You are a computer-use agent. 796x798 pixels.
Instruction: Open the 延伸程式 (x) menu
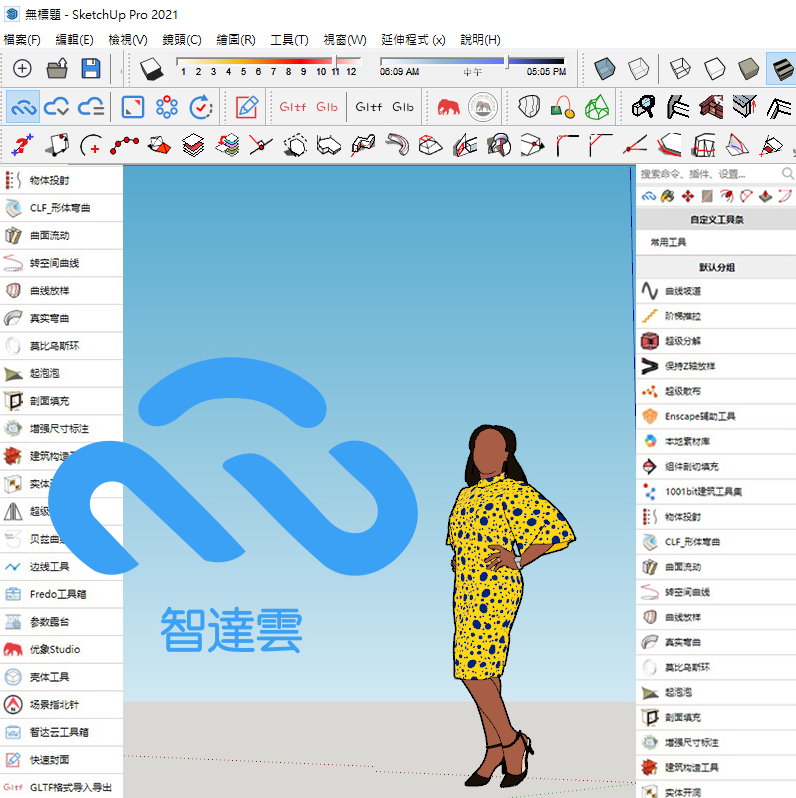(412, 40)
